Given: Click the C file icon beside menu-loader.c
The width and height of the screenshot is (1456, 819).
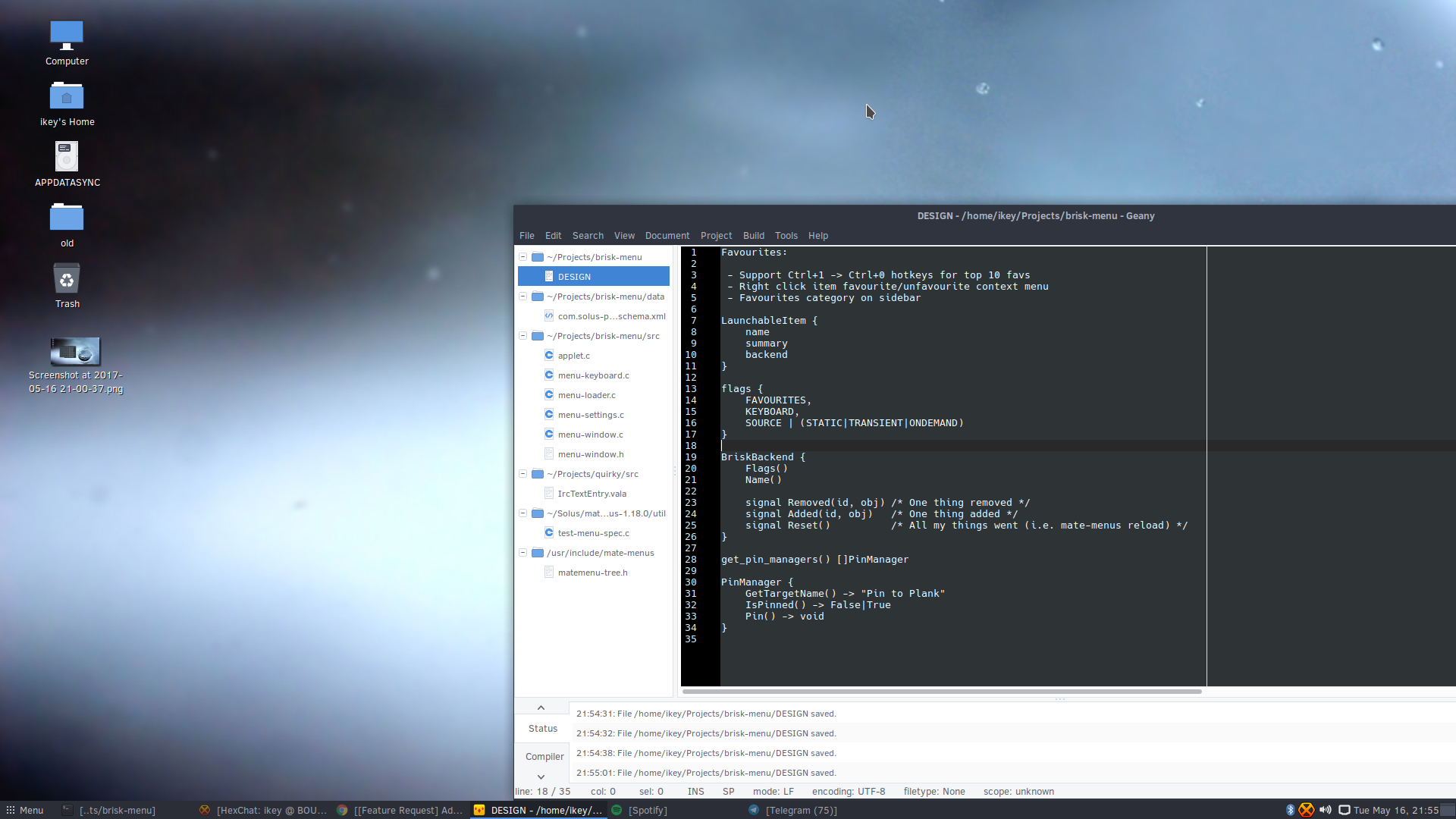Looking at the screenshot, I should 549,394.
